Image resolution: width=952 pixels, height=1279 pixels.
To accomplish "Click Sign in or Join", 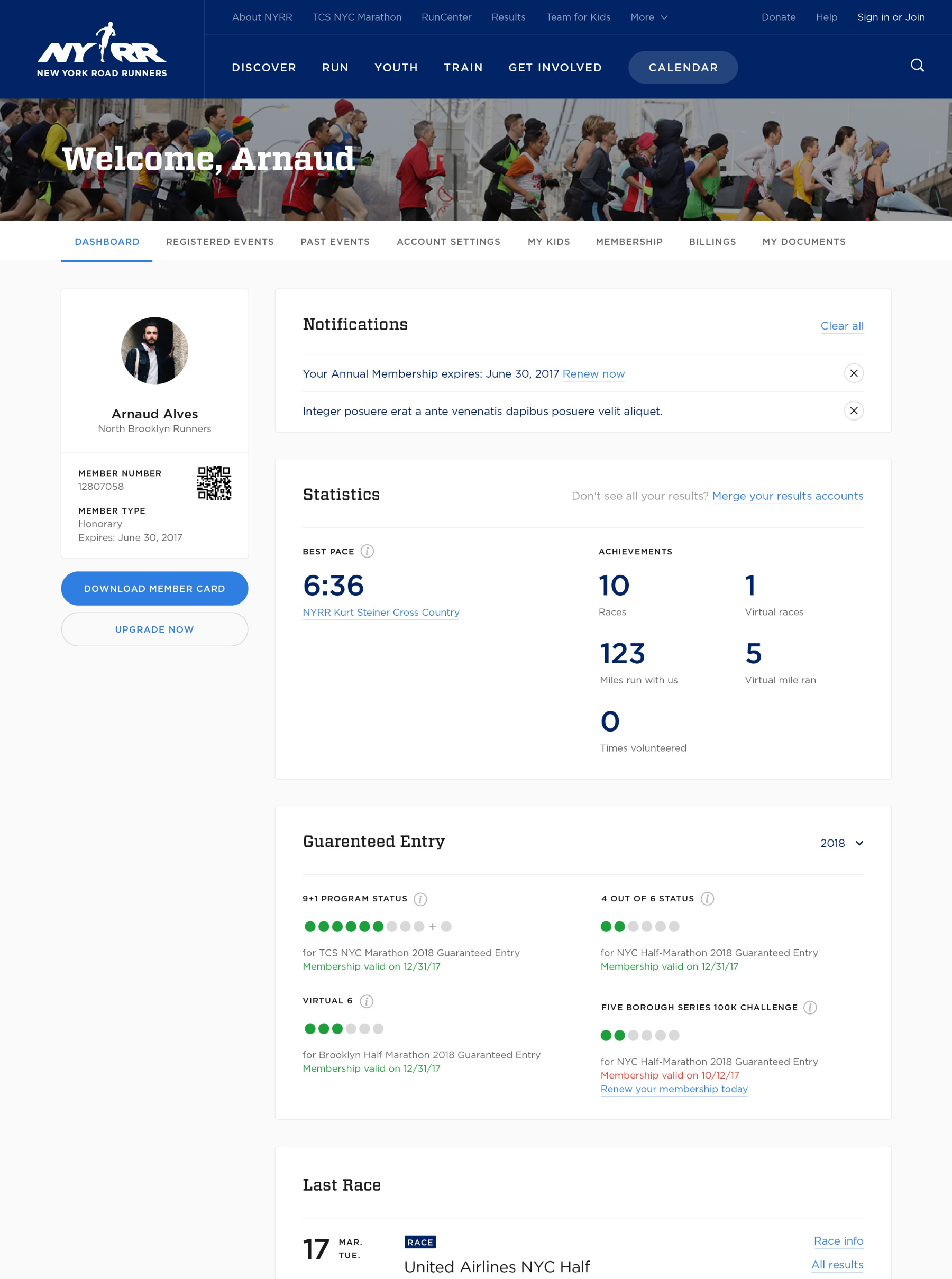I will click(x=891, y=17).
